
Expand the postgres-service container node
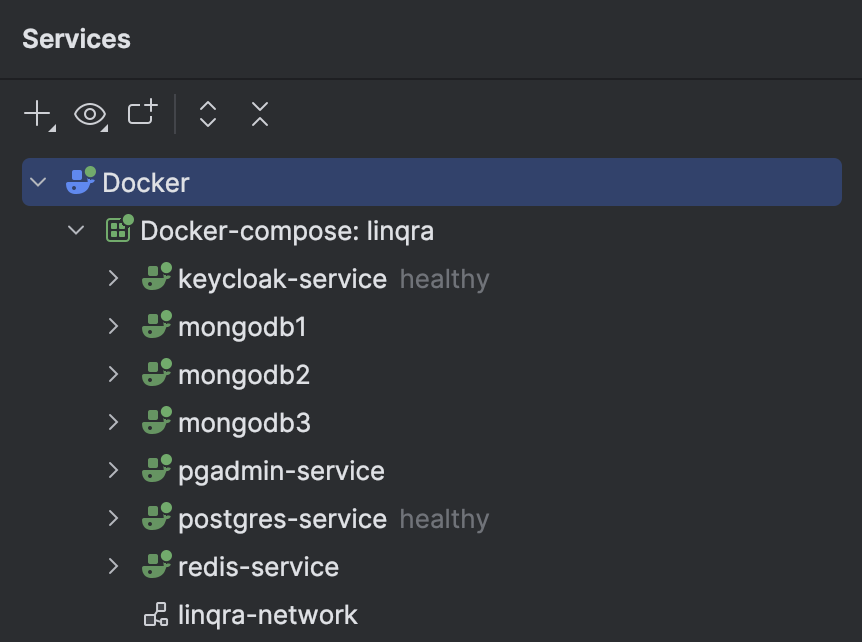113,518
